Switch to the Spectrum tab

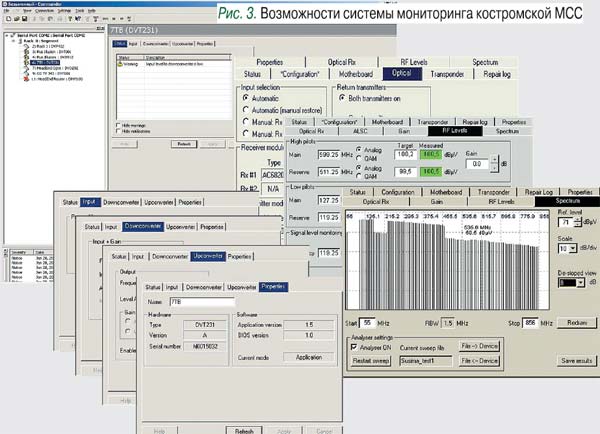pyautogui.click(x=561, y=200)
